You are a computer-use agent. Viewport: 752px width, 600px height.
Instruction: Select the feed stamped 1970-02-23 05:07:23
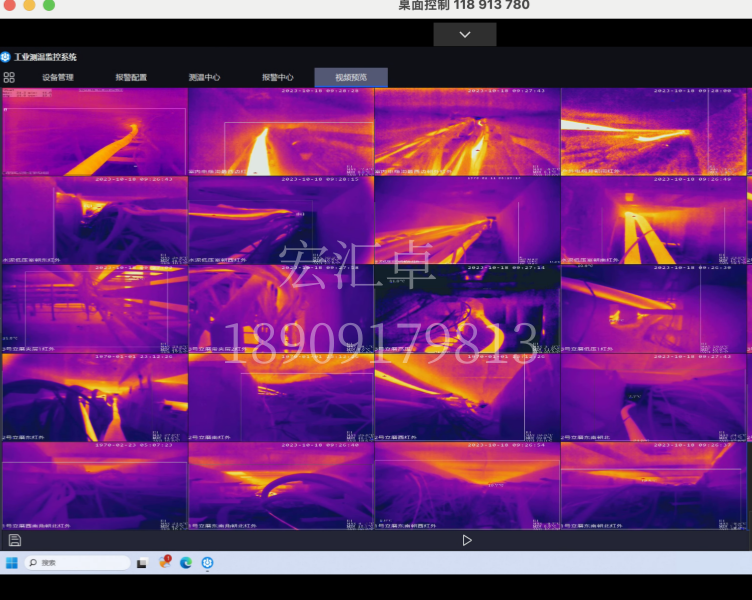coord(95,486)
